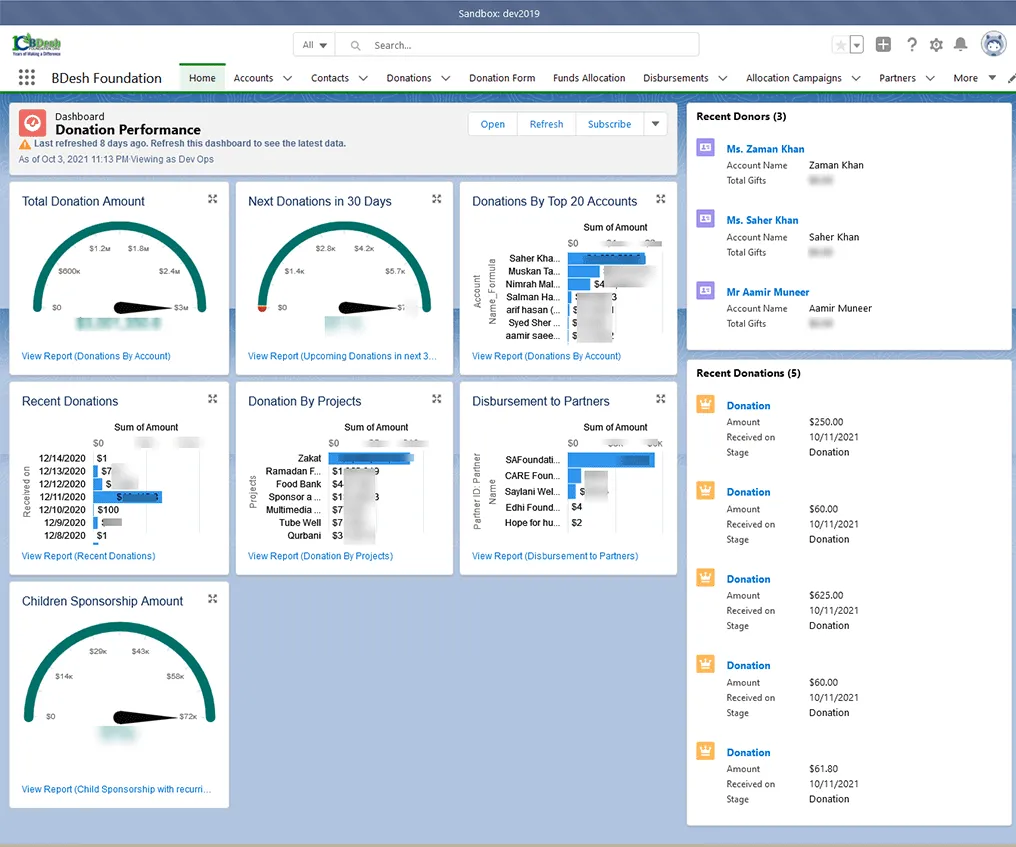The width and height of the screenshot is (1016, 847).
Task: Expand Donations By Top 20 Accounts chart
Action: click(661, 199)
